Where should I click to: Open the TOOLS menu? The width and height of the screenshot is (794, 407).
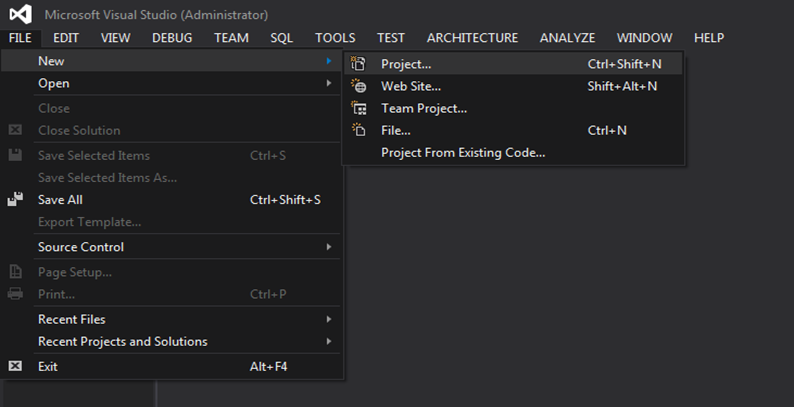pyautogui.click(x=335, y=38)
